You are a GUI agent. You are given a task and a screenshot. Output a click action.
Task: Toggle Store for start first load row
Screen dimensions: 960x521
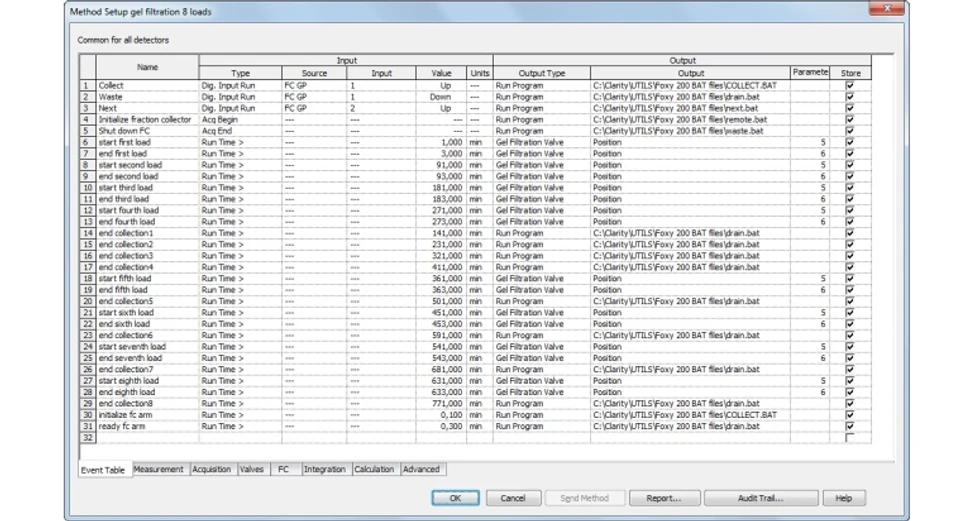[850, 142]
